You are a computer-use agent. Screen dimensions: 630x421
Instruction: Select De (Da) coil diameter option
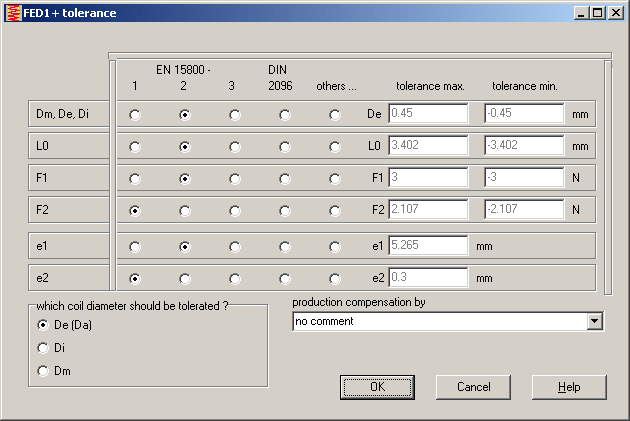click(x=43, y=325)
